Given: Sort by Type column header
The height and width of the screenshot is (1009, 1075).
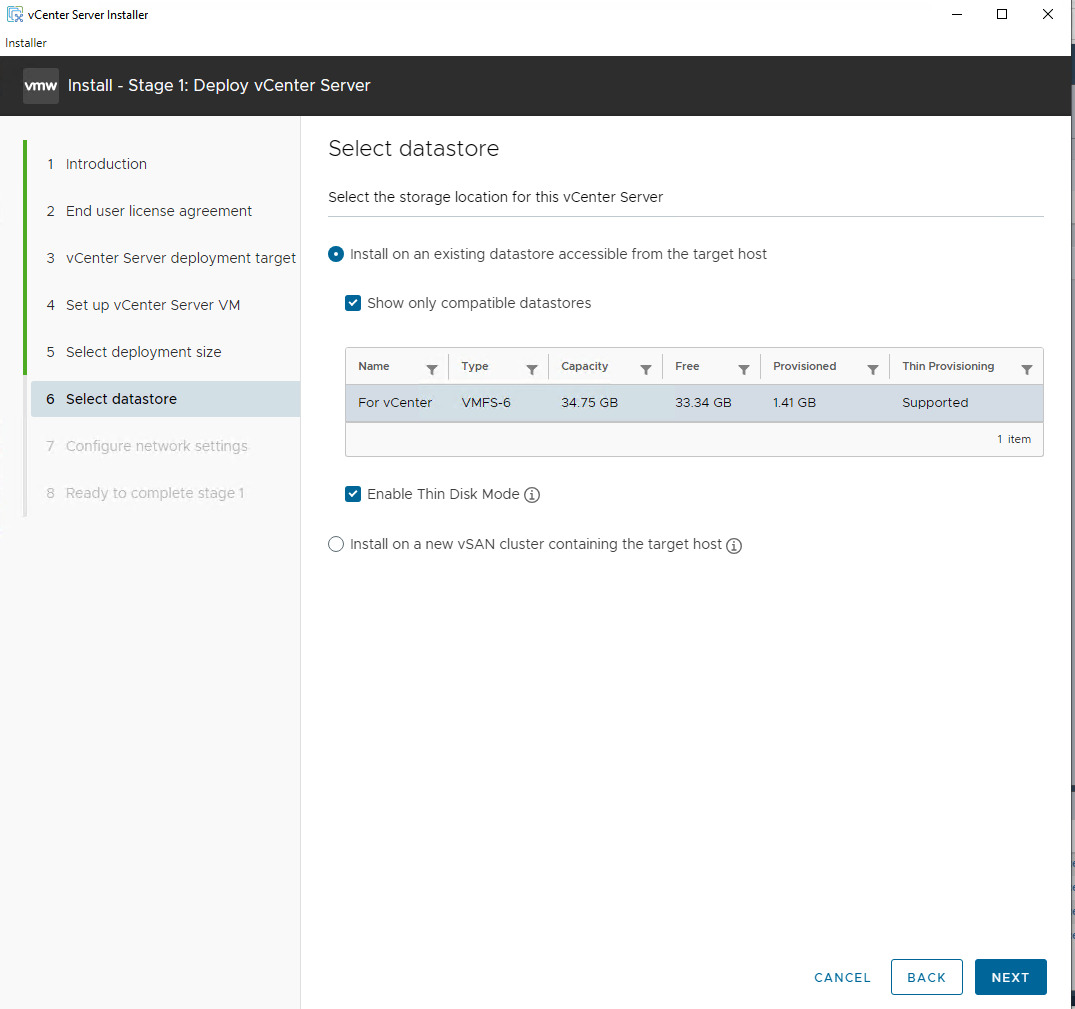Looking at the screenshot, I should tap(474, 366).
